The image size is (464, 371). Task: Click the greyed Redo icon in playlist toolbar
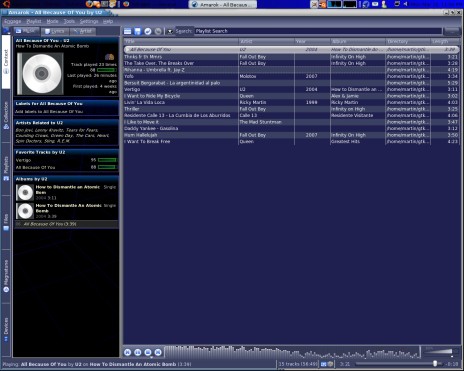pos(158,31)
